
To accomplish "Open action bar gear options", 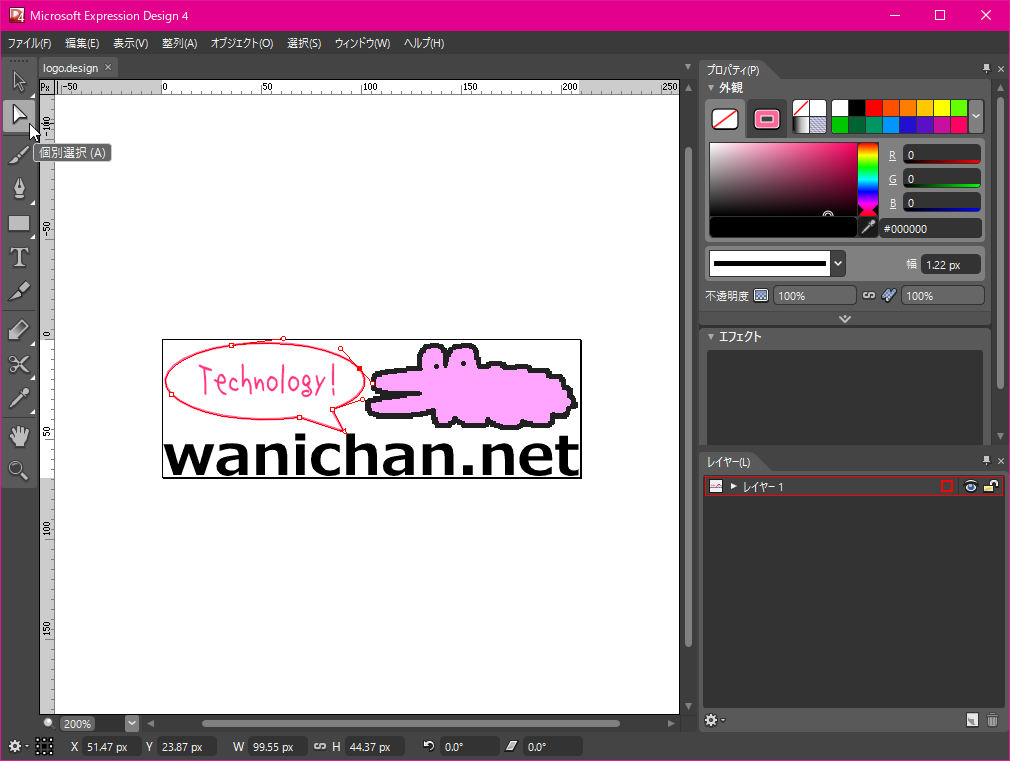I will coord(17,746).
